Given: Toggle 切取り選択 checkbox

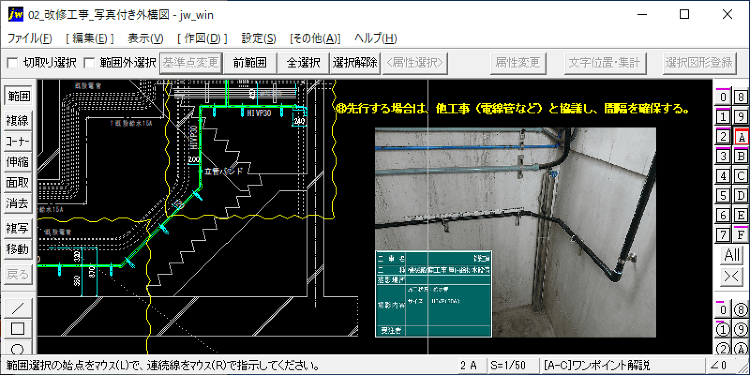Looking at the screenshot, I should (12, 62).
